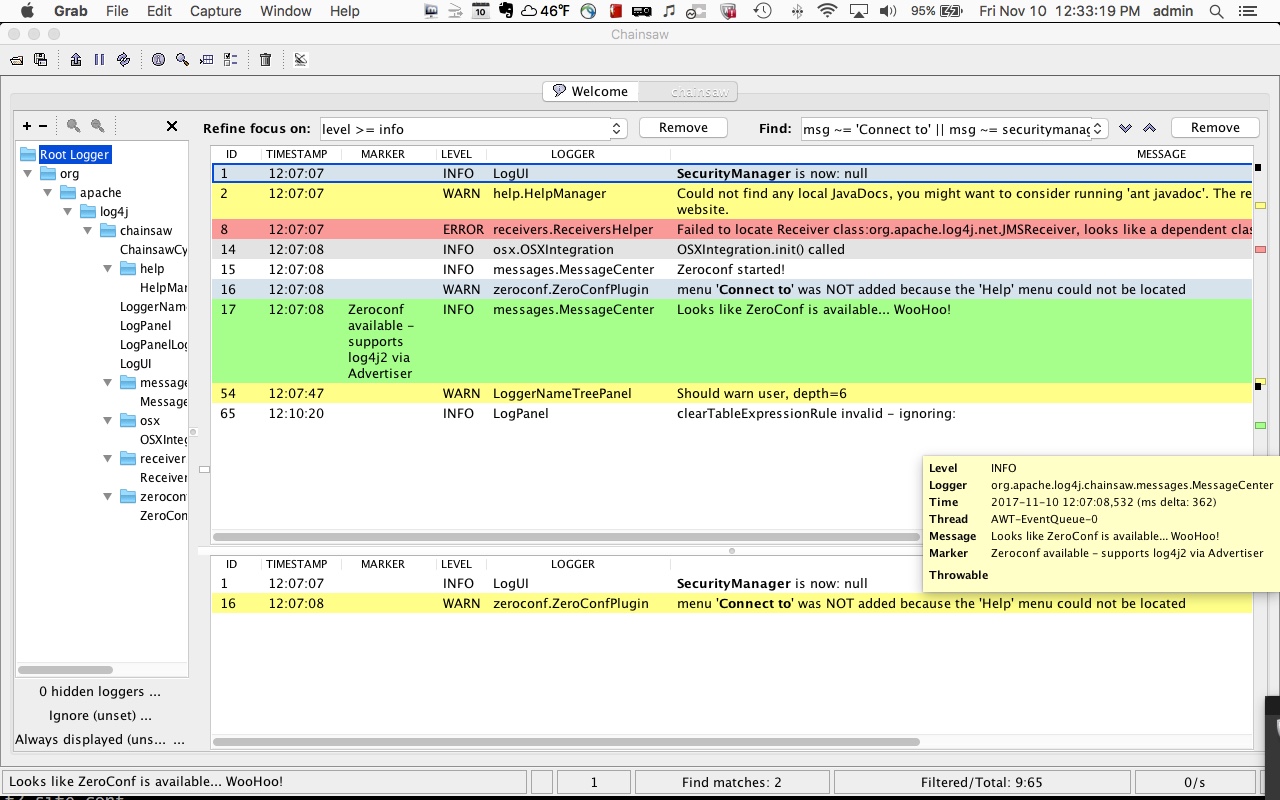
Task: Click the satellite dish receivers icon
Action: pyautogui.click(x=300, y=60)
